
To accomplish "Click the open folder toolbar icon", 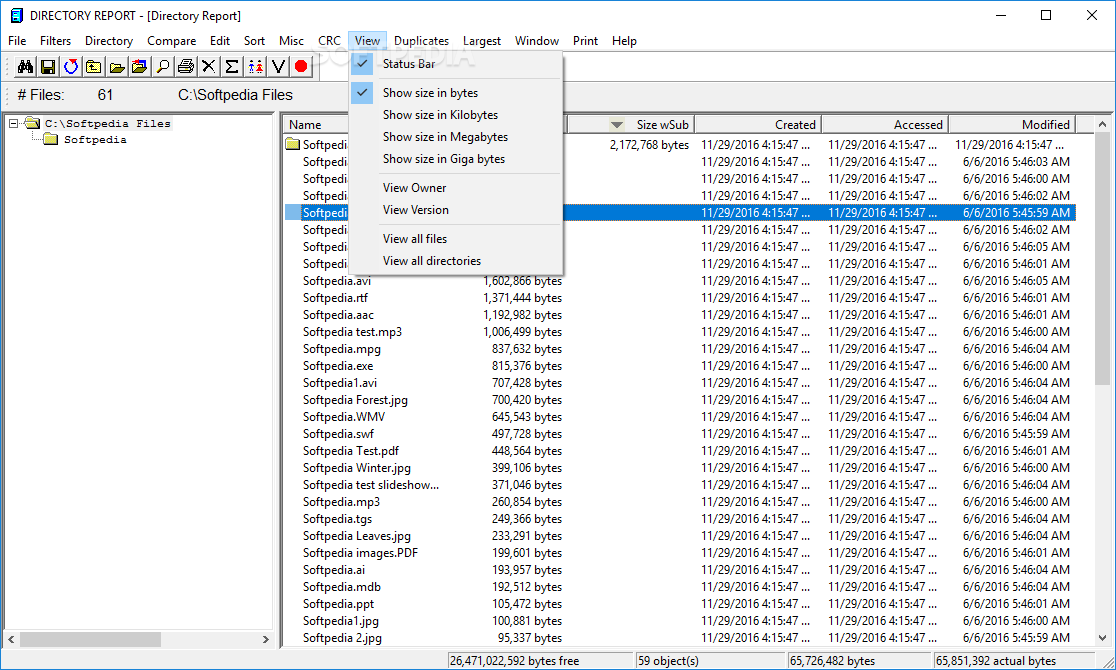I will pos(117,67).
